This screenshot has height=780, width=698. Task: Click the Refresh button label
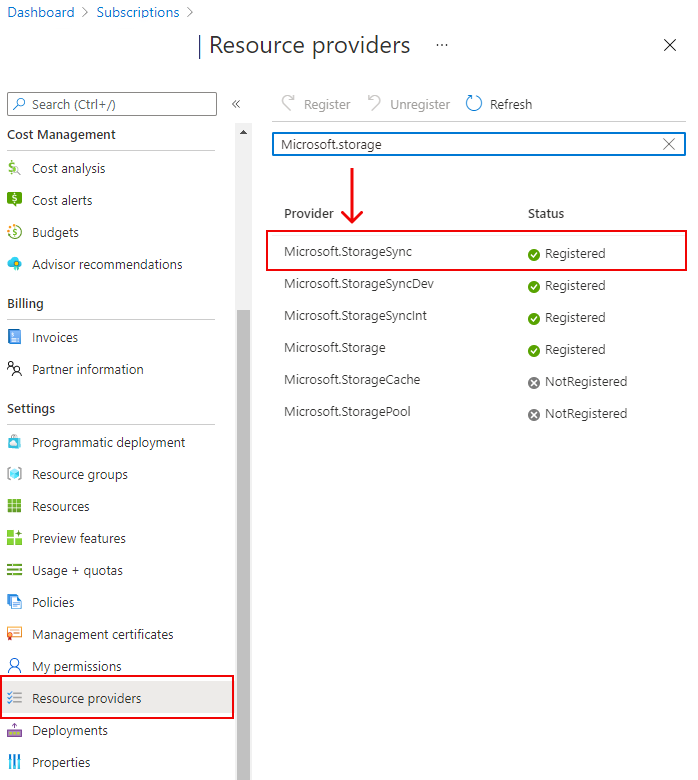[510, 104]
